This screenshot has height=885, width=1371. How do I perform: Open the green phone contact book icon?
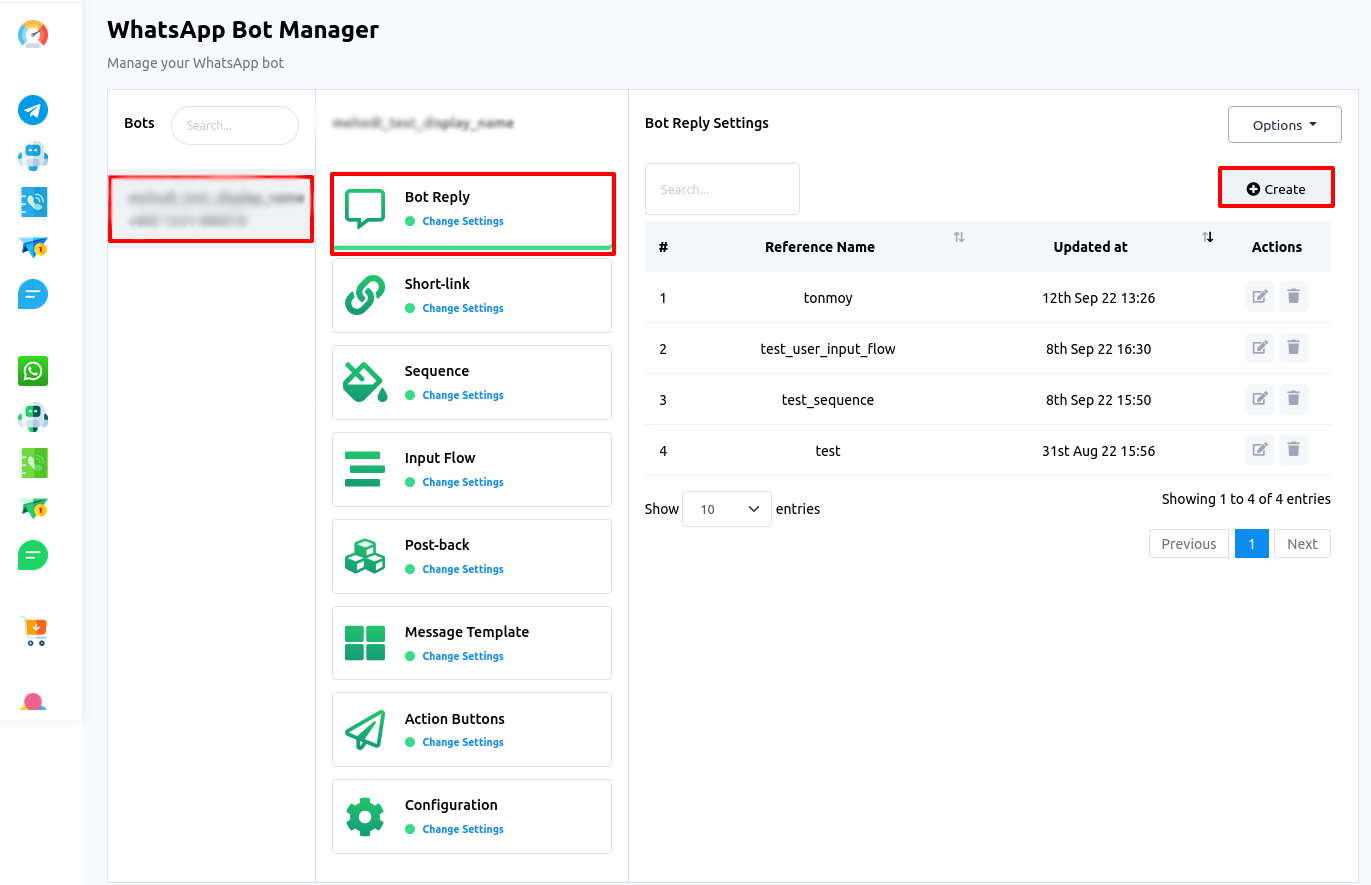click(x=33, y=463)
